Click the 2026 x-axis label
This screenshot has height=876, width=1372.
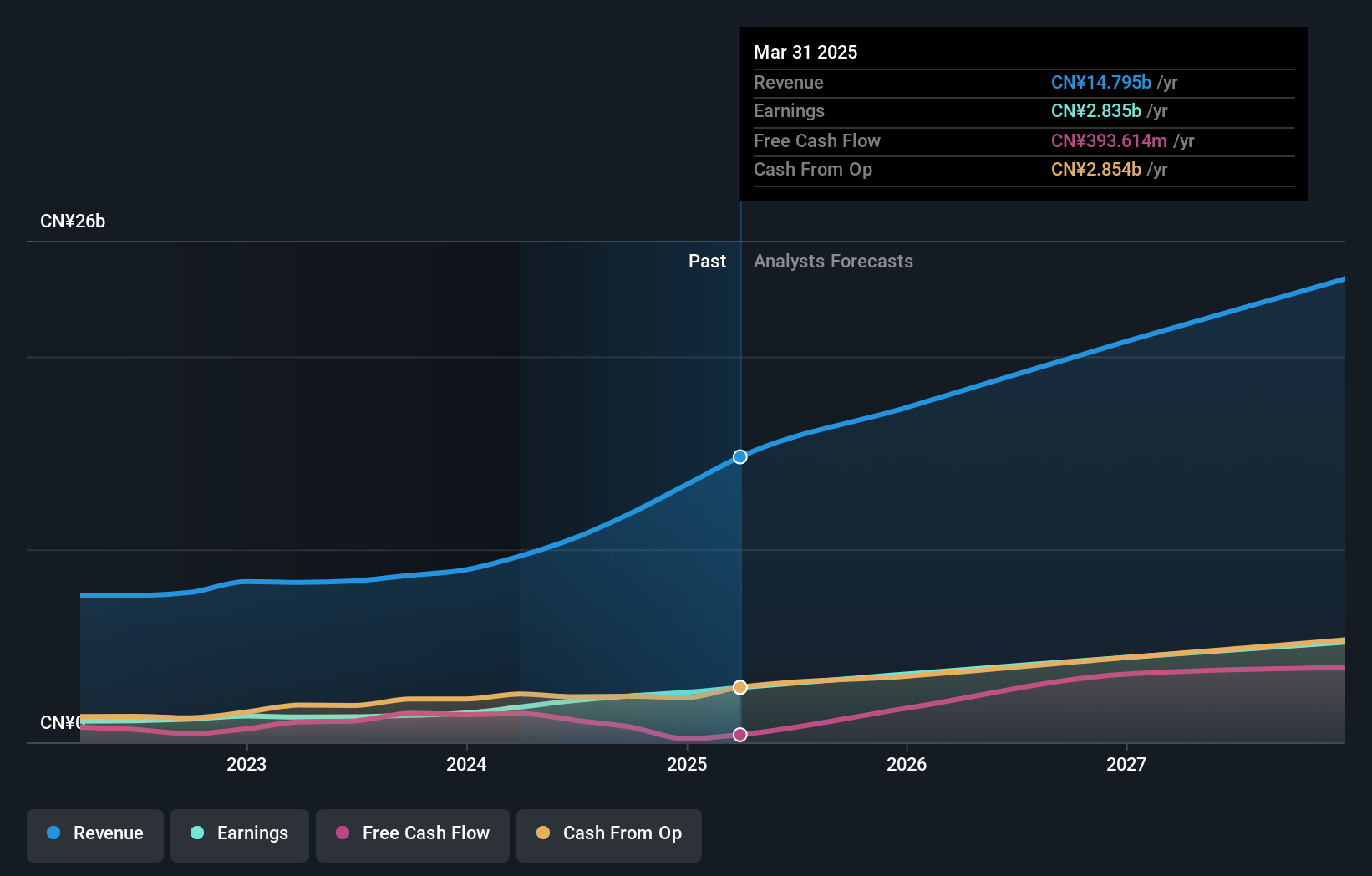pos(907,764)
